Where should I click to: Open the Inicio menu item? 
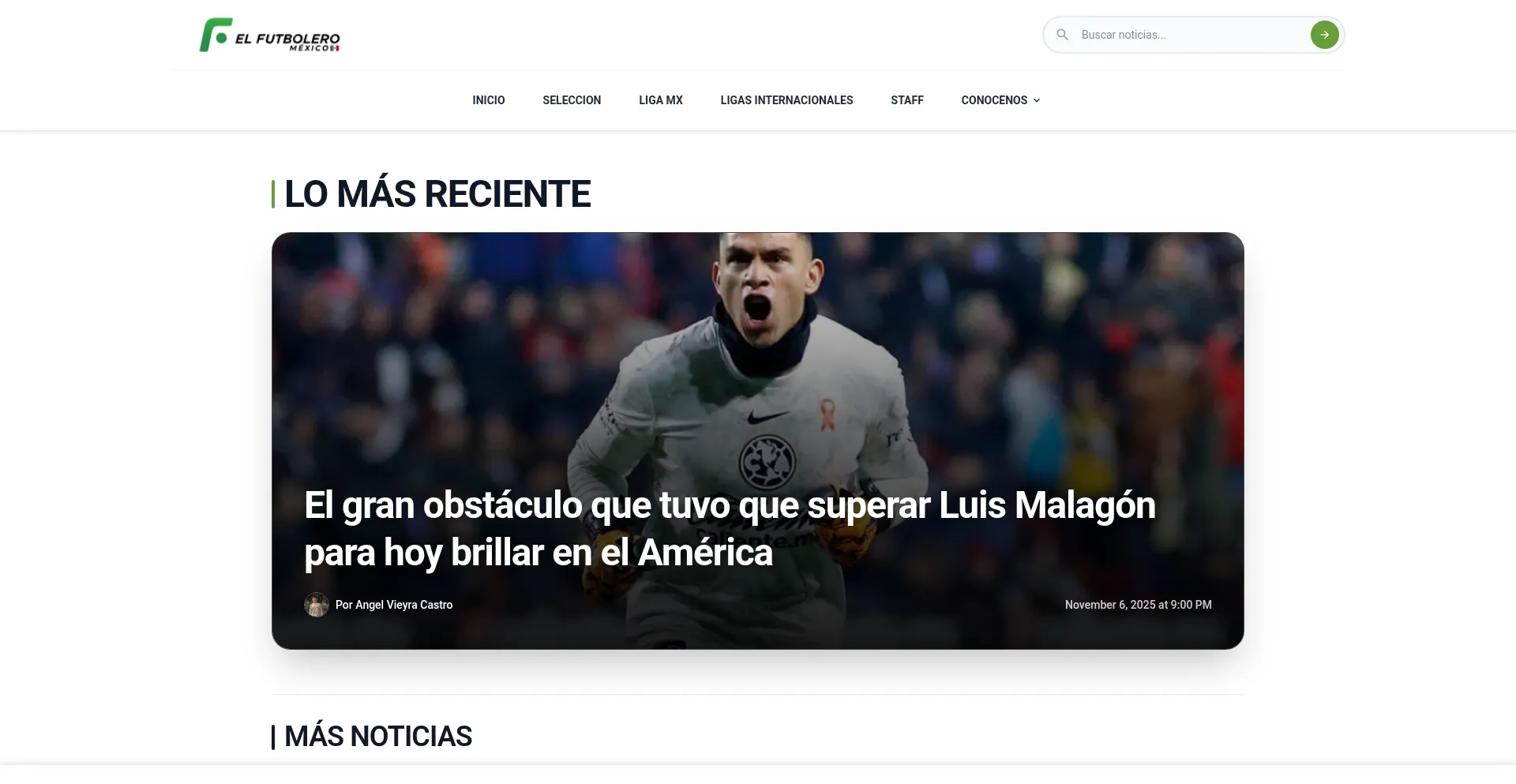coord(489,100)
